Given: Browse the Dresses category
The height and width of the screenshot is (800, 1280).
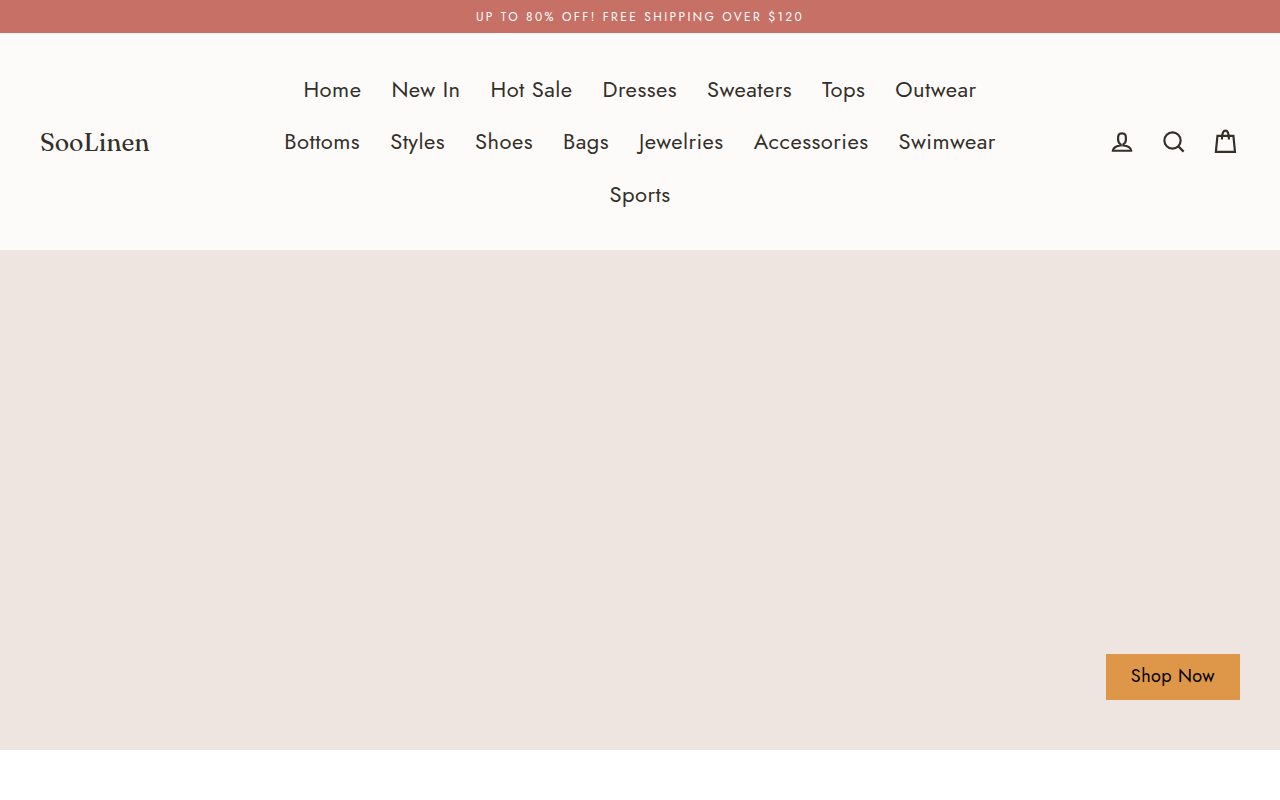Looking at the screenshot, I should [640, 90].
